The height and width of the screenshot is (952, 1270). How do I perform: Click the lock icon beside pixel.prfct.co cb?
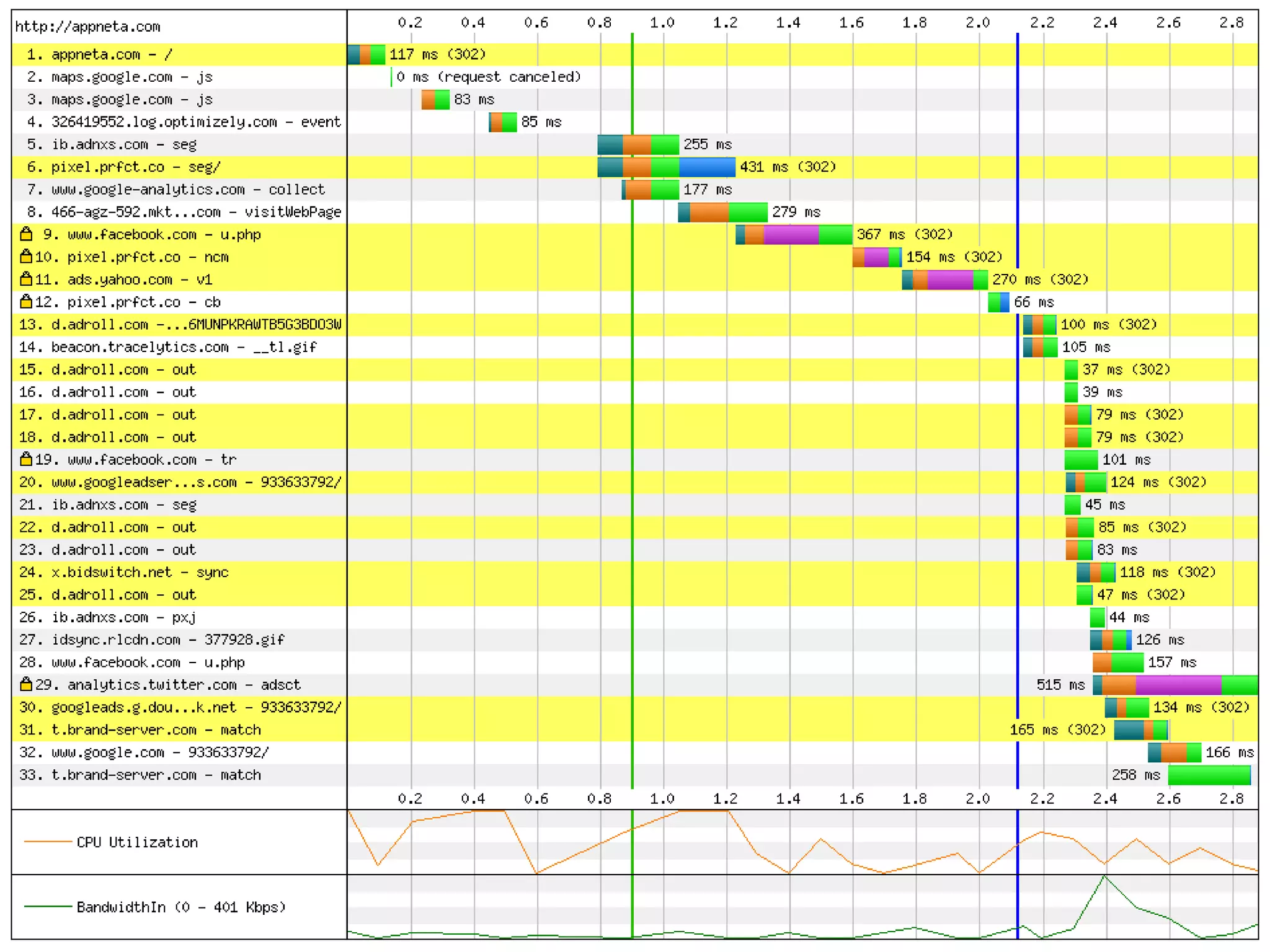(25, 302)
